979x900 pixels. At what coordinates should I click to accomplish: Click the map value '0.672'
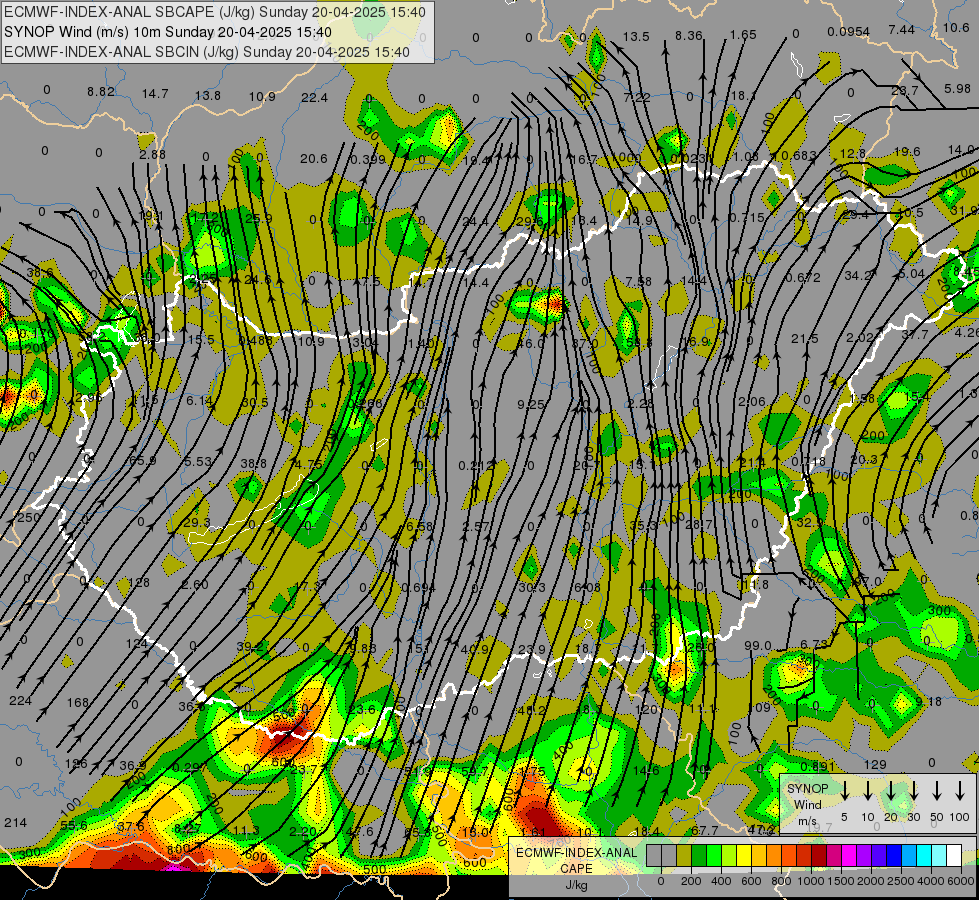[803, 277]
